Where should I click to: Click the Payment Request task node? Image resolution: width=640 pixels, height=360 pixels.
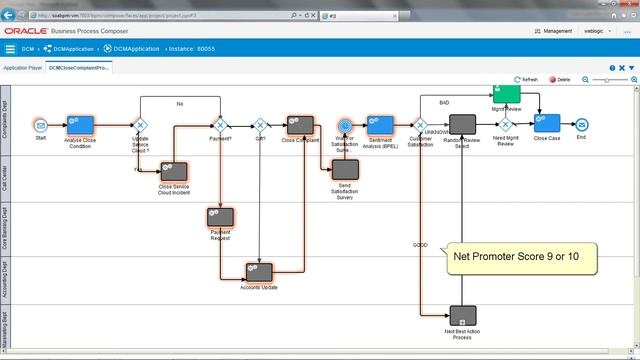220,218
